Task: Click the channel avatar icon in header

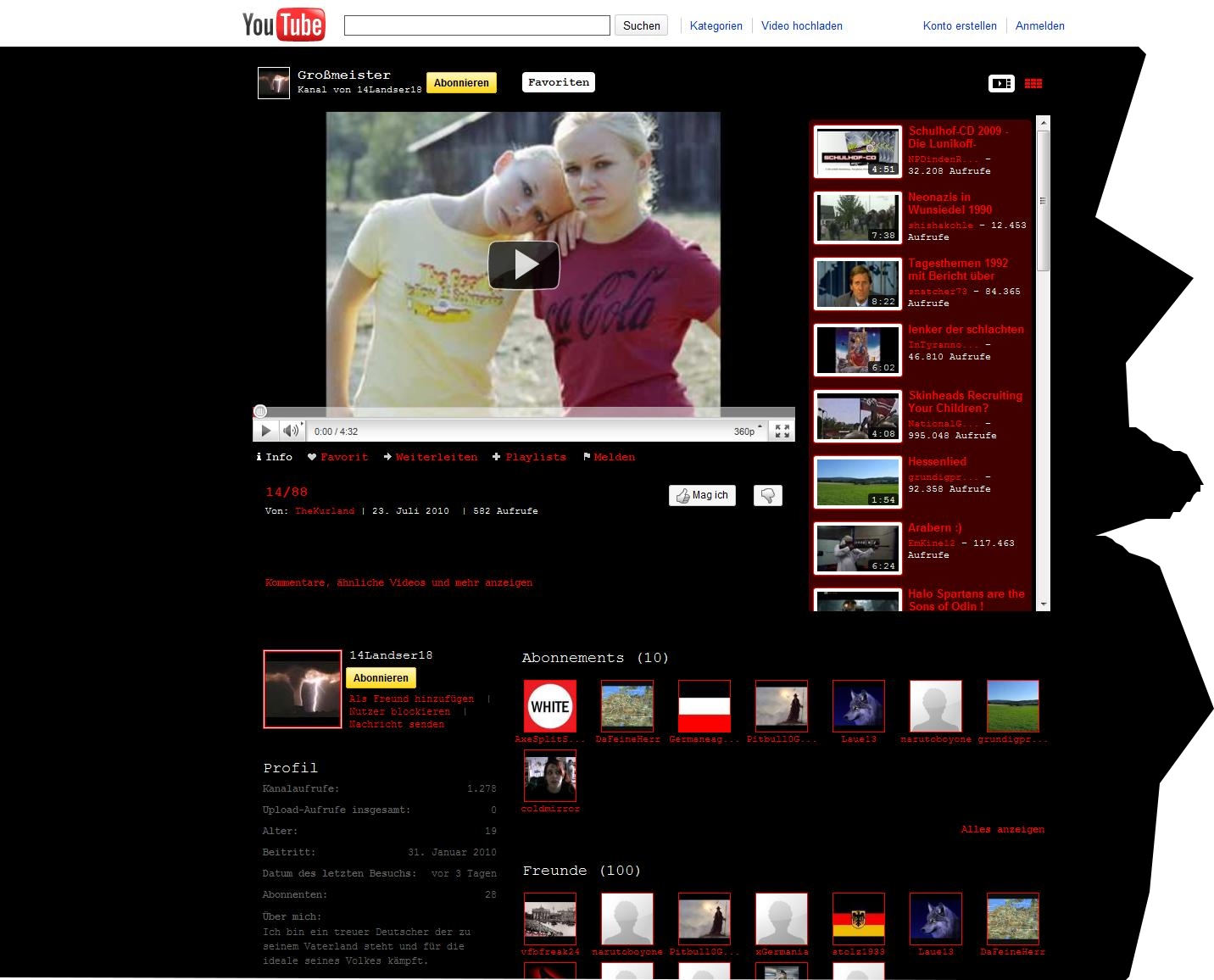Action: [274, 83]
